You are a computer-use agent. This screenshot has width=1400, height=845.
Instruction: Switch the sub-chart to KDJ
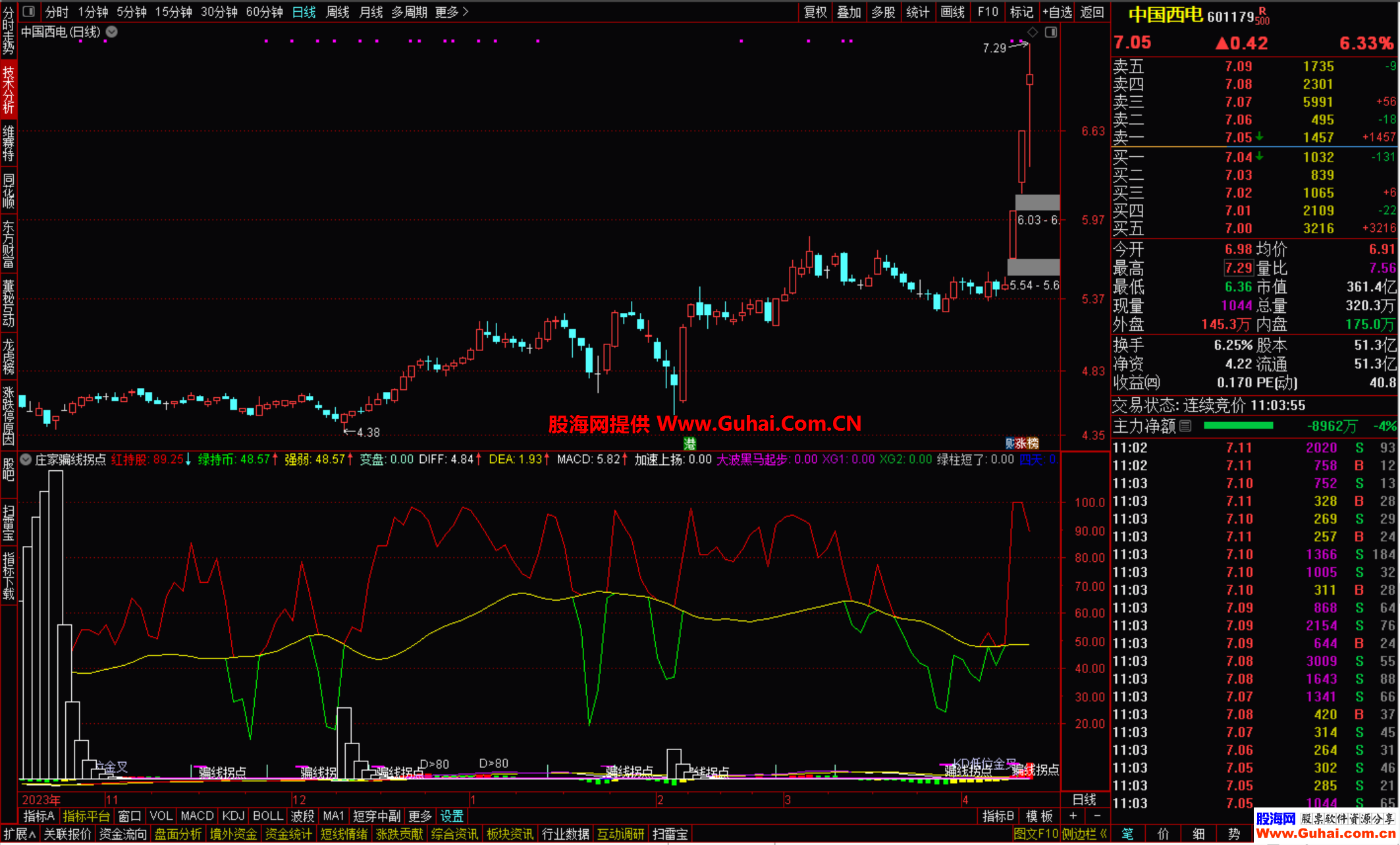233,816
